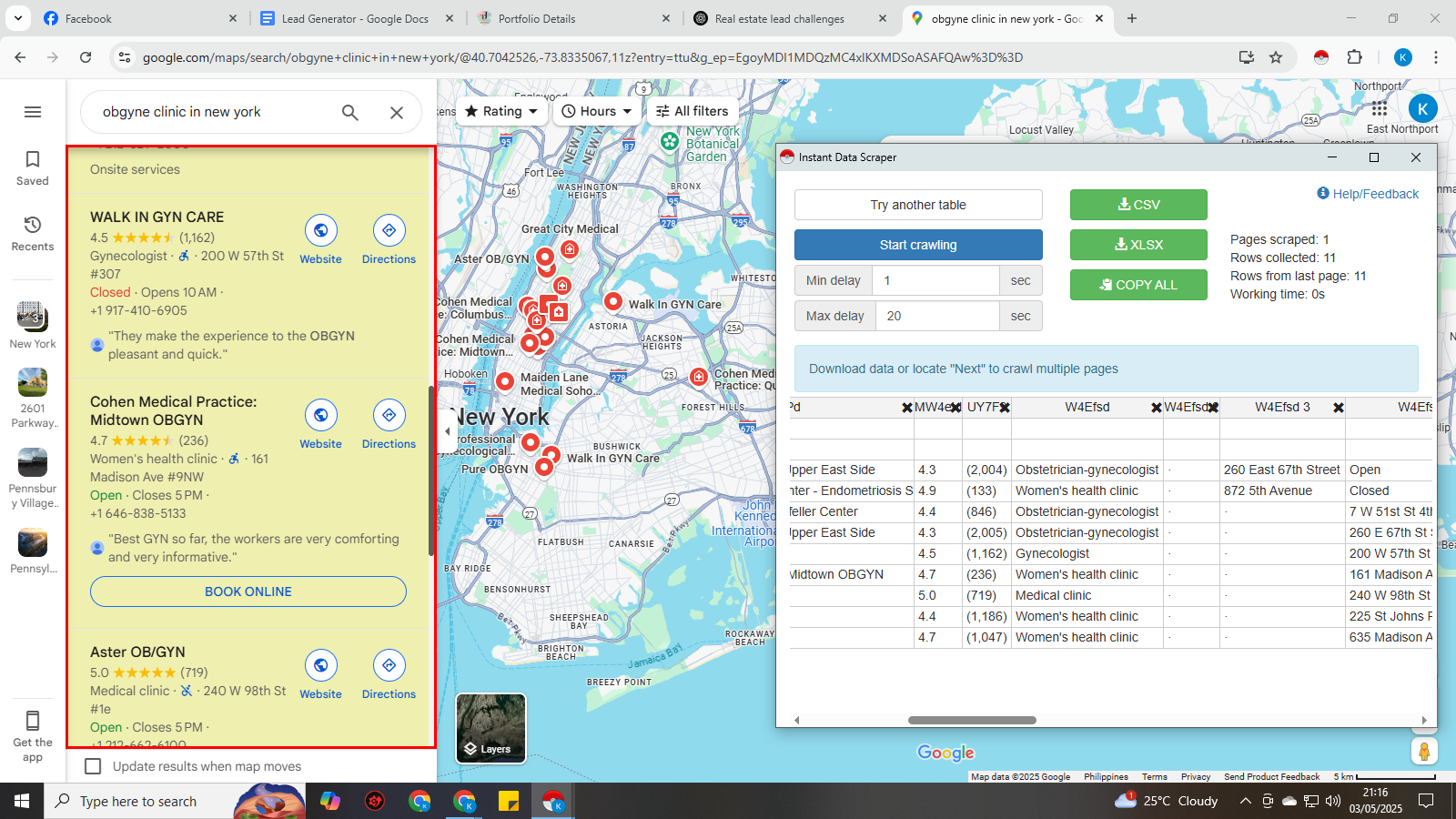Open Help/Feedback link in scraper
The width and height of the screenshot is (1456, 819).
click(1368, 194)
